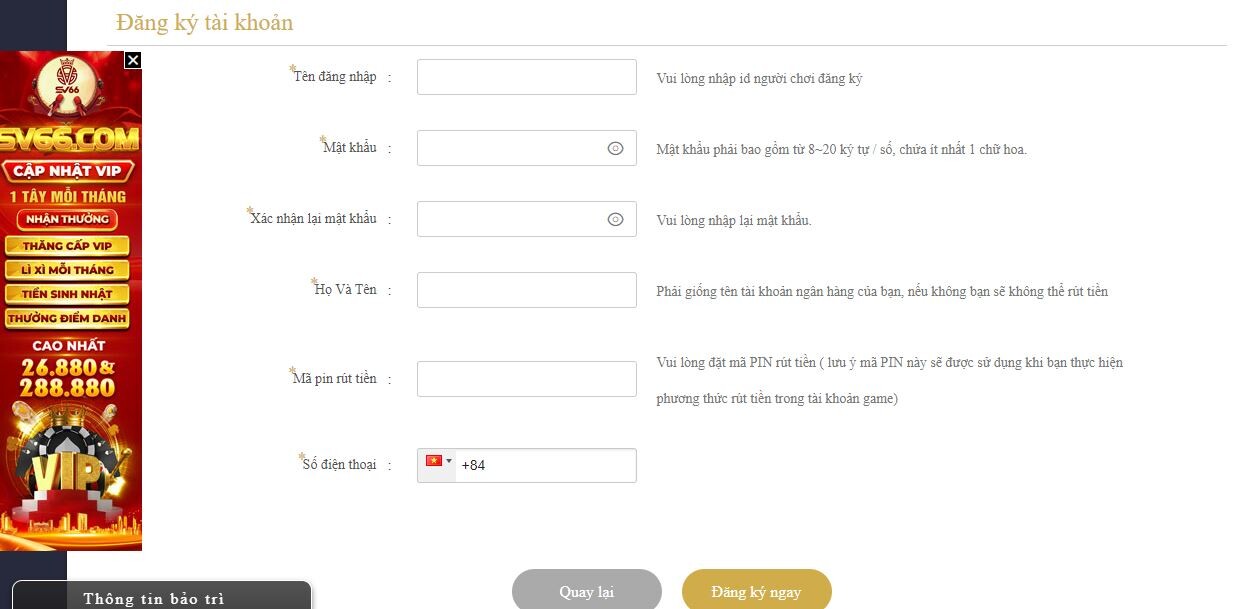
Task: Reveal the confirmation password with its eye icon
Action: pyautogui.click(x=615, y=218)
